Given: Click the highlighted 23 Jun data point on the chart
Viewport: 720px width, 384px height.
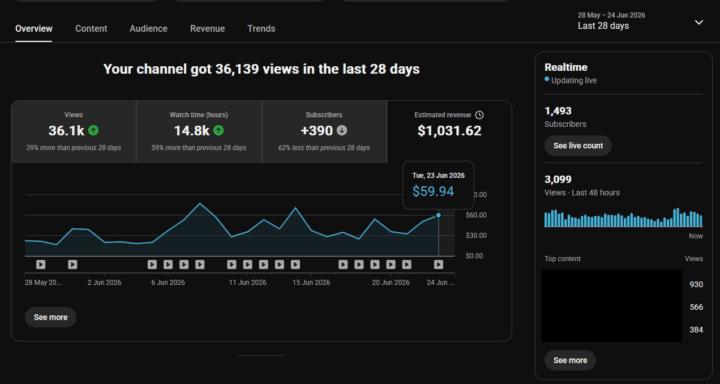Looking at the screenshot, I should pyautogui.click(x=439, y=215).
